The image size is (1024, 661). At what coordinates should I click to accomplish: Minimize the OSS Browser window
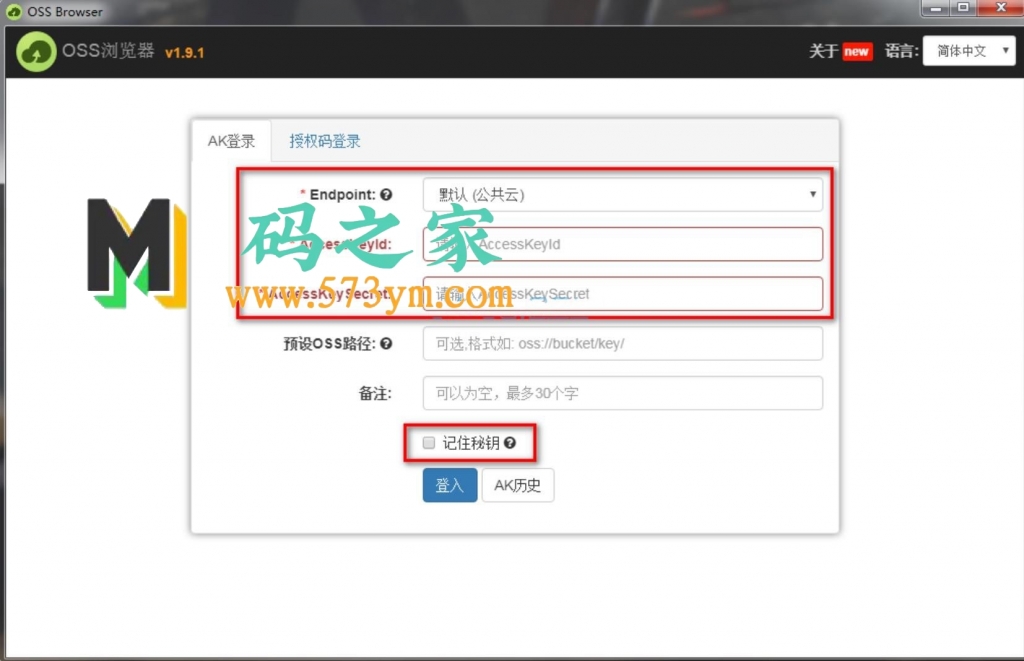[935, 8]
